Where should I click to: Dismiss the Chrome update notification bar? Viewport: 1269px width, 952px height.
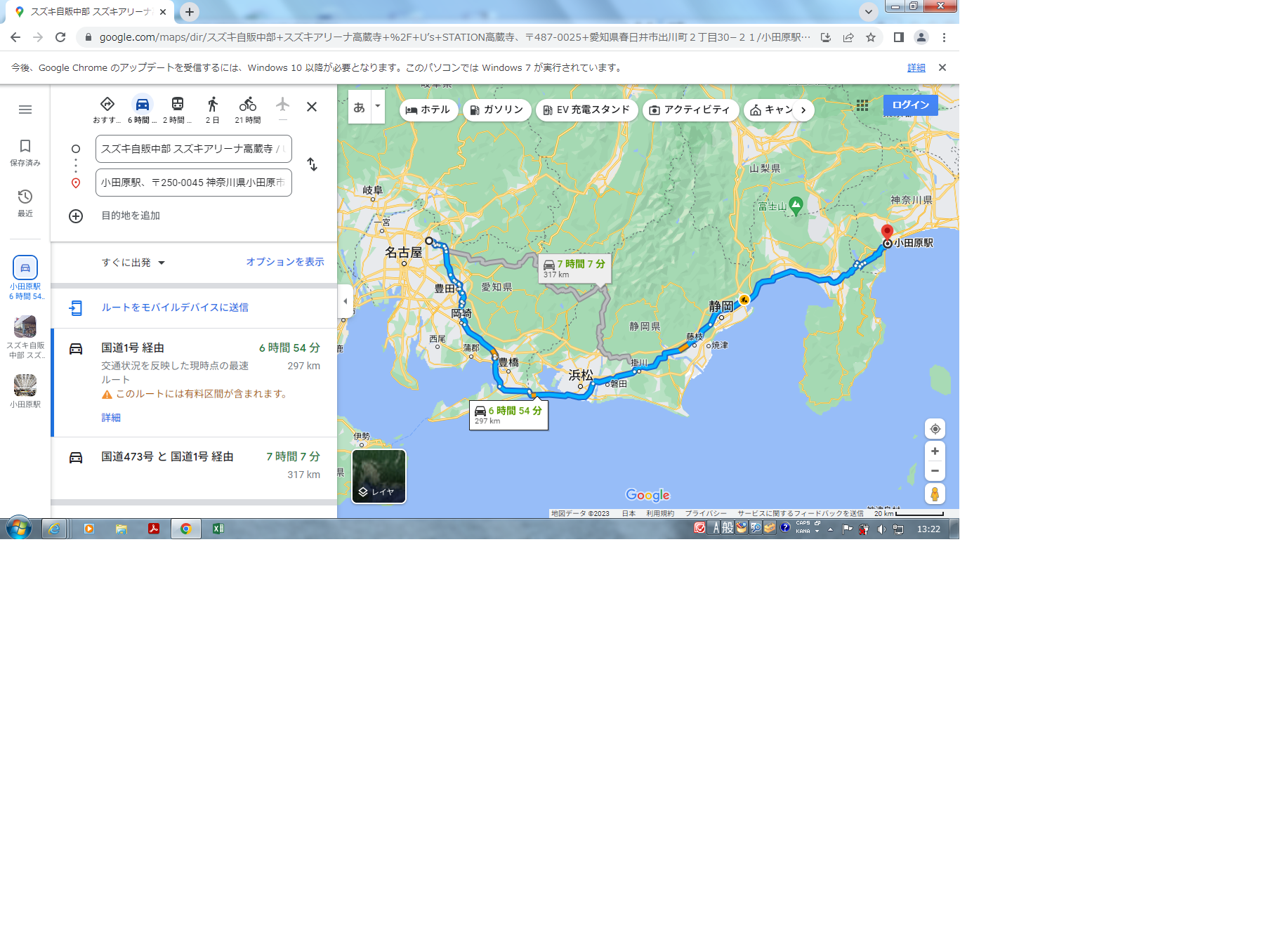[942, 68]
